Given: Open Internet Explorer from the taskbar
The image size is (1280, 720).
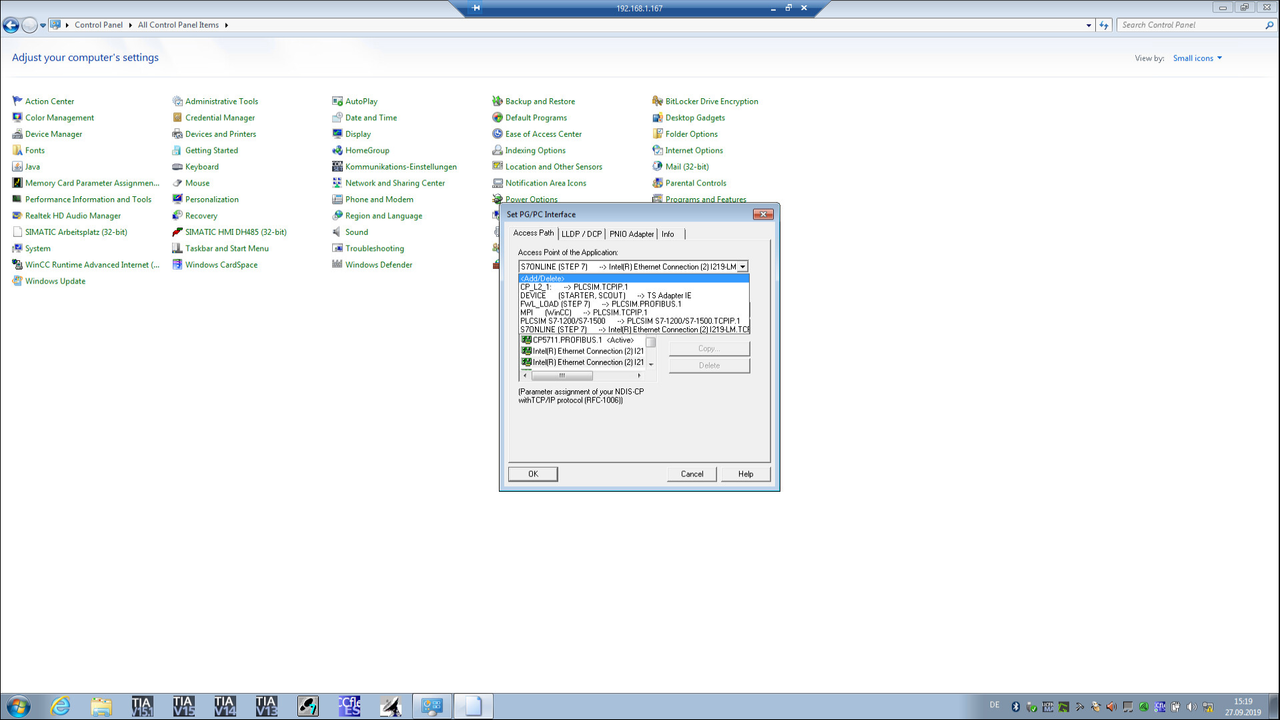Looking at the screenshot, I should [60, 706].
